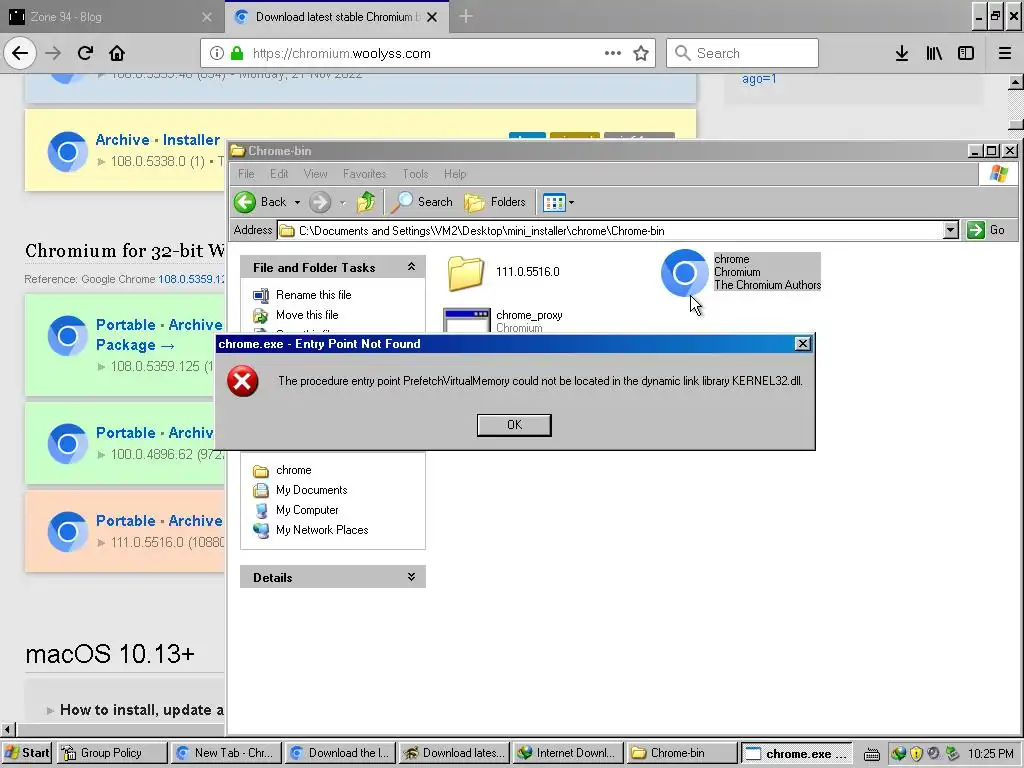Viewport: 1024px width, 768px height.
Task: Click the Go button beside the address bar
Action: point(985,230)
